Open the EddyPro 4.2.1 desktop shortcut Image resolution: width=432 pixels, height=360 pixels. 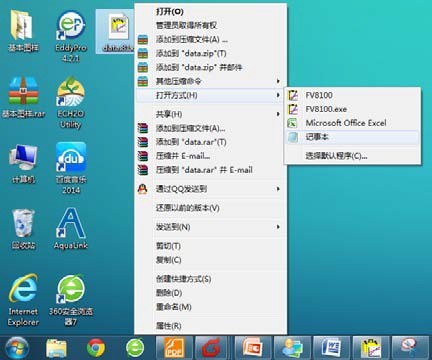click(71, 36)
